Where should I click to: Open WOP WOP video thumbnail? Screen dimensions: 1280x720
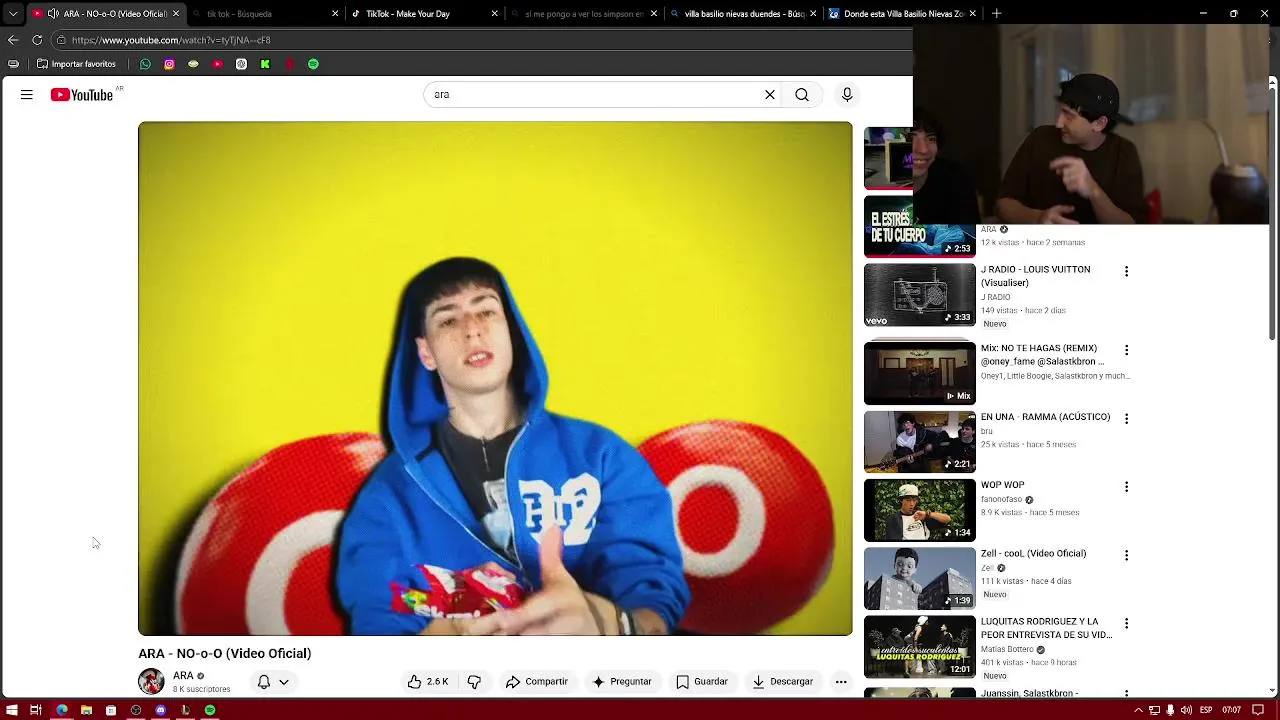920,510
